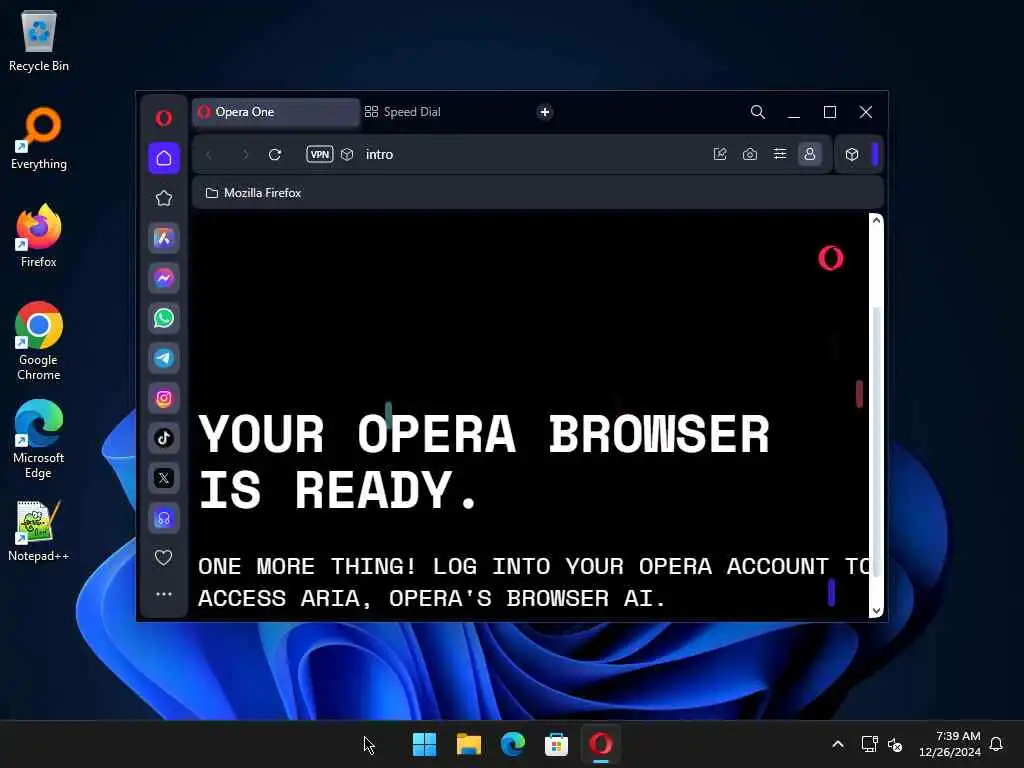Take a snapshot with the camera icon
Image resolution: width=1024 pixels, height=768 pixels.
click(x=750, y=154)
